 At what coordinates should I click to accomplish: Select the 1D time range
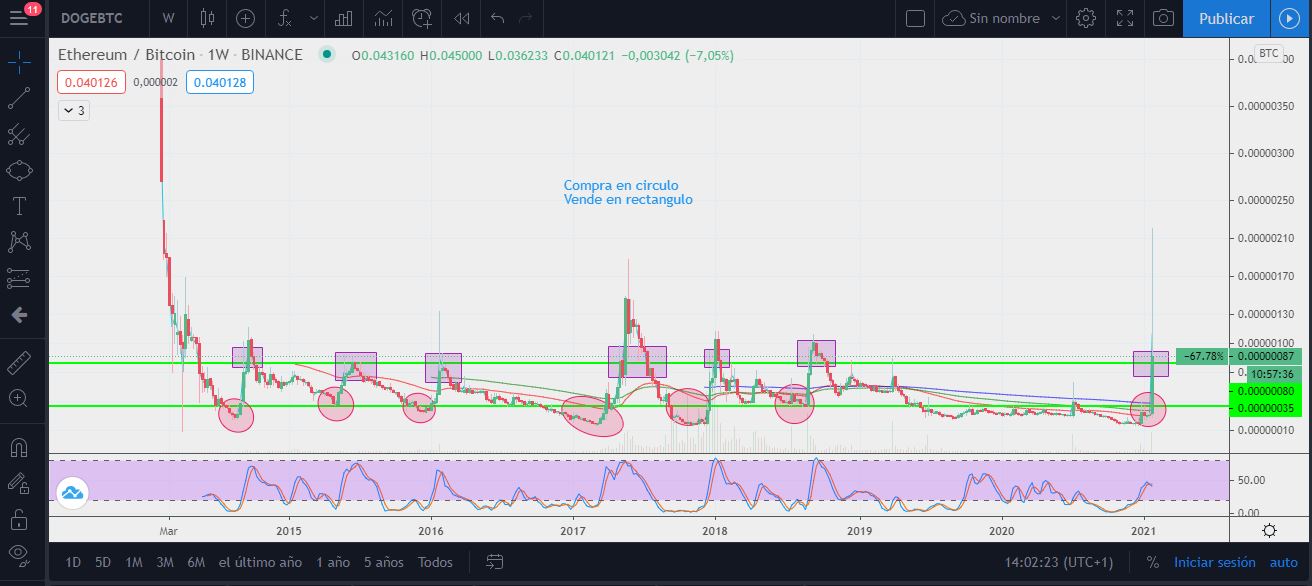click(73, 562)
